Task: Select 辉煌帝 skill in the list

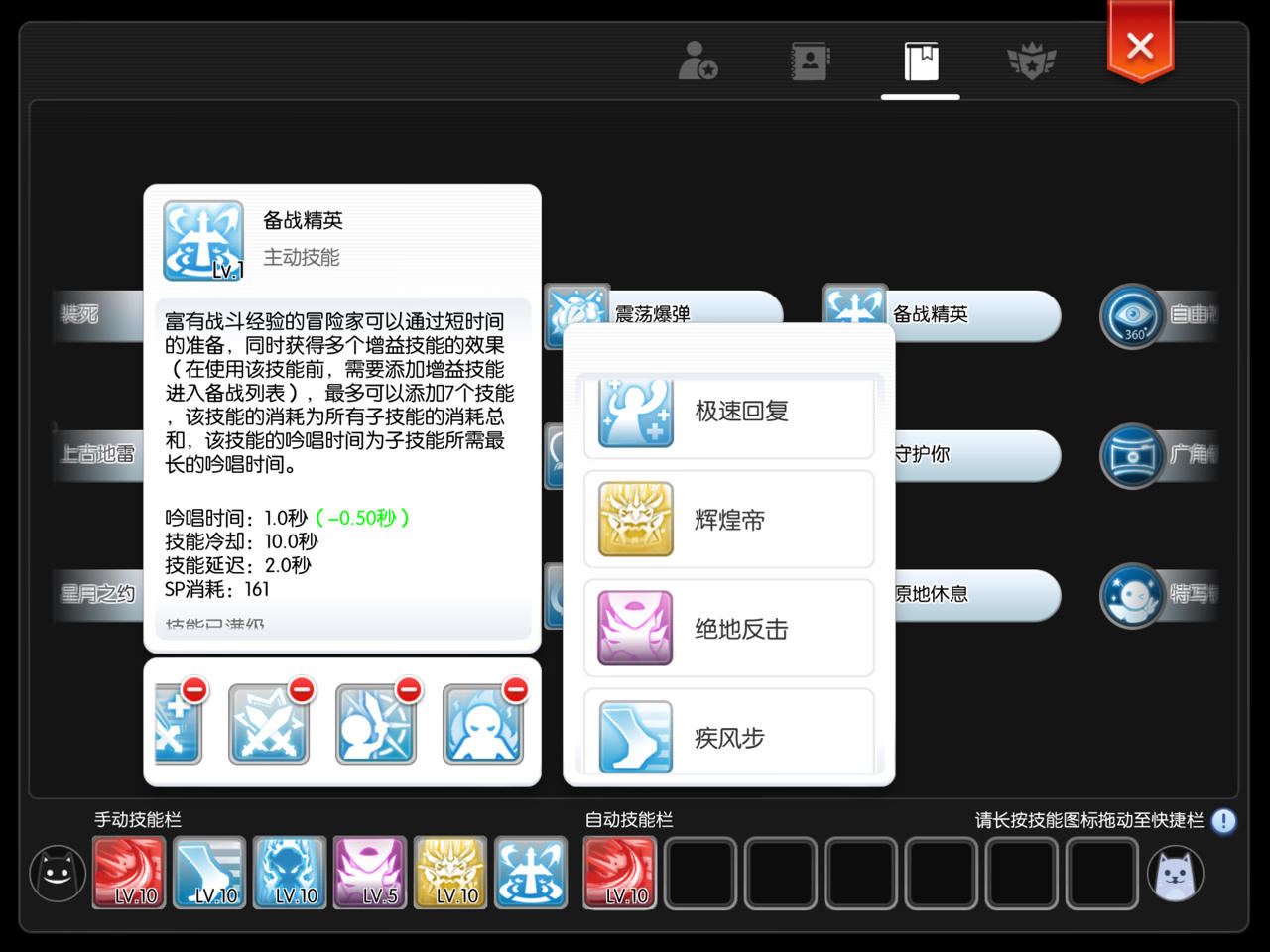Action: click(729, 520)
